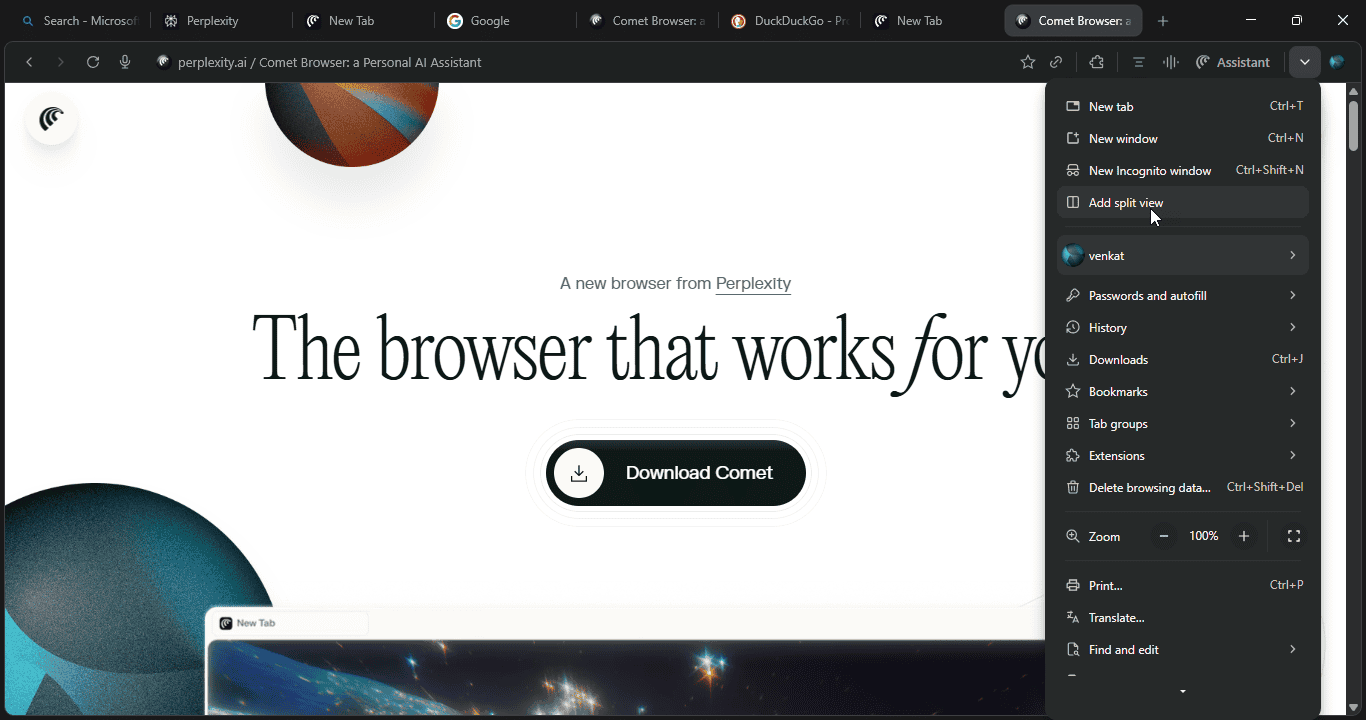The width and height of the screenshot is (1366, 720).
Task: Expand the venkat profile entry
Action: 1183,255
